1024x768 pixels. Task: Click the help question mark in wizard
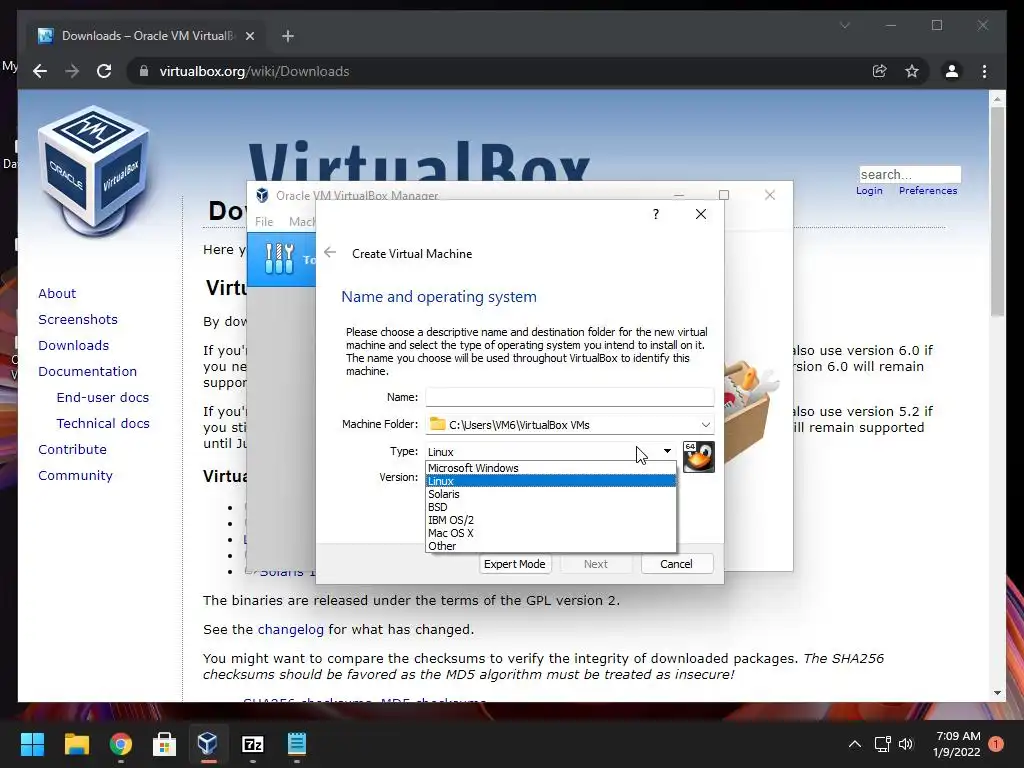click(x=656, y=214)
